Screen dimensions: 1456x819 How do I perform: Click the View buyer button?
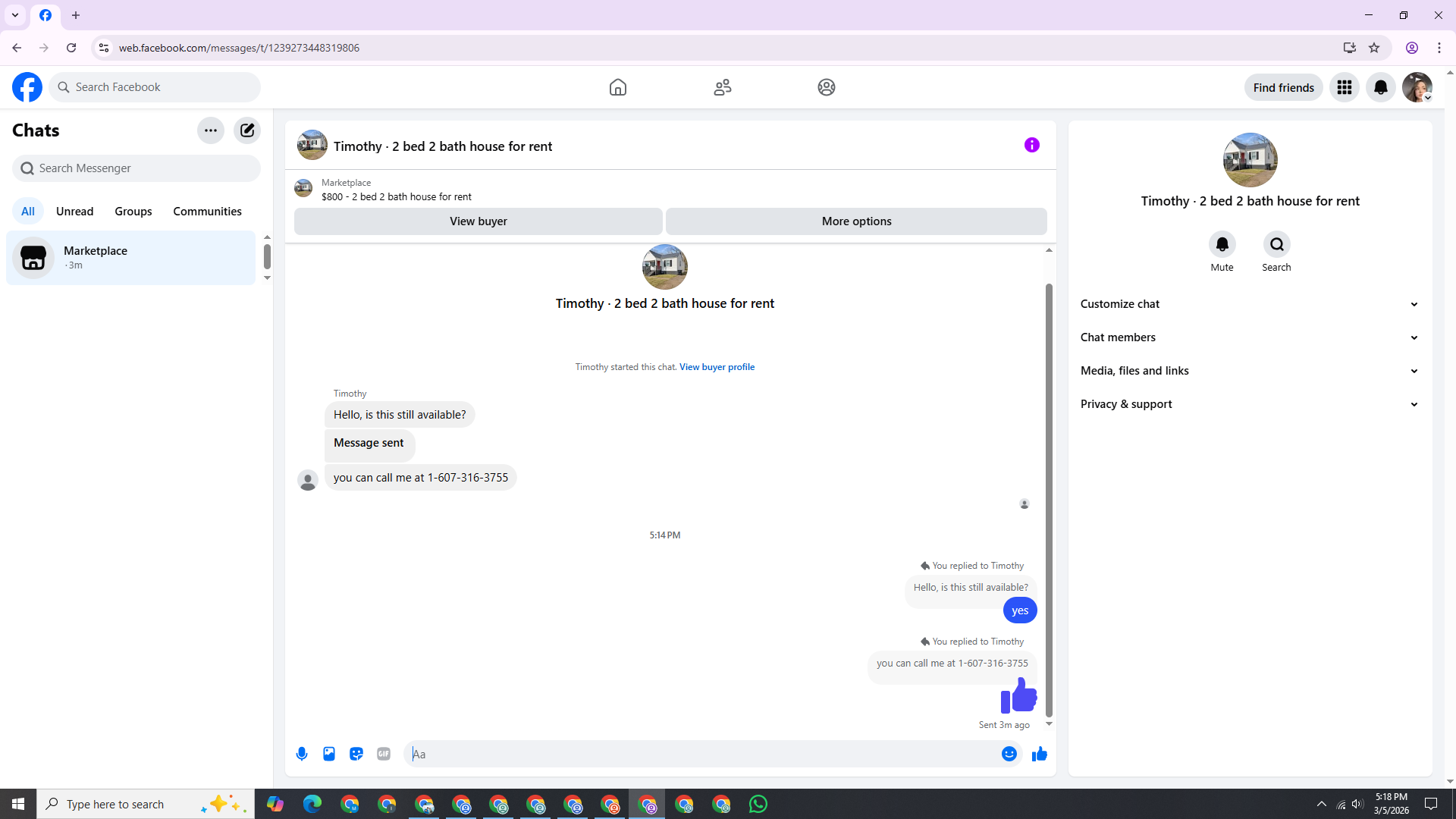click(x=478, y=221)
